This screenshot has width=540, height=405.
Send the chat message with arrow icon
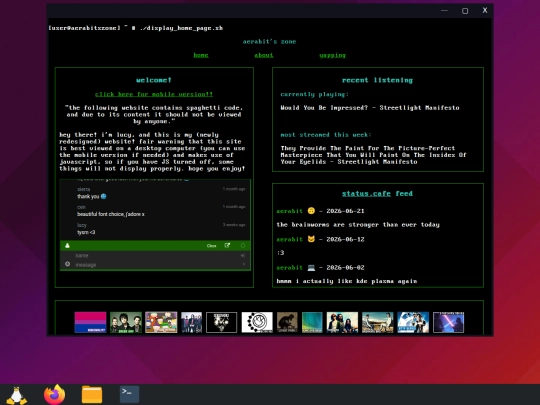(x=243, y=264)
